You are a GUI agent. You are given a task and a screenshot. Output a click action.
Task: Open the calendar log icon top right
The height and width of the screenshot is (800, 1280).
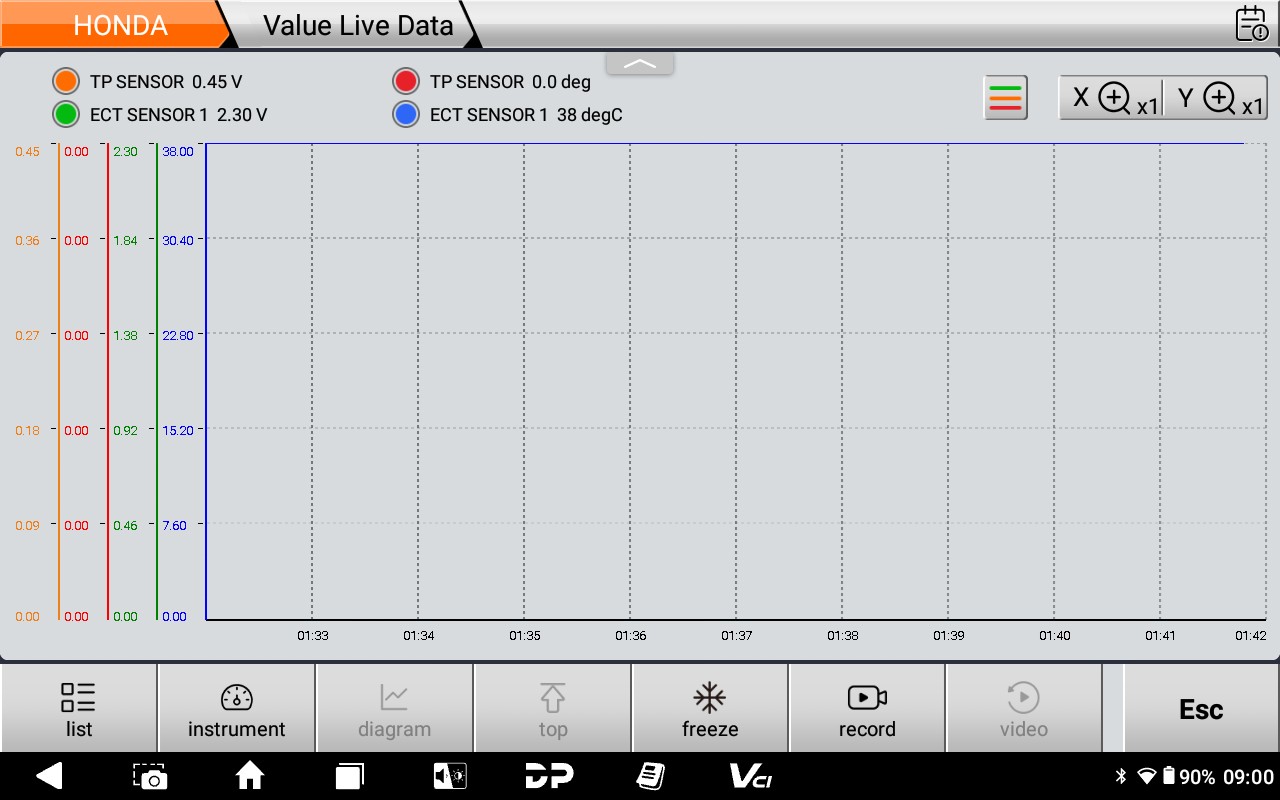pyautogui.click(x=1251, y=24)
